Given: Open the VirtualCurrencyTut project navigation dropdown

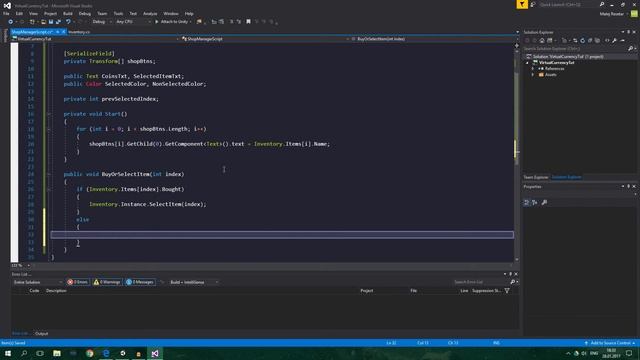Looking at the screenshot, I should (96, 39).
